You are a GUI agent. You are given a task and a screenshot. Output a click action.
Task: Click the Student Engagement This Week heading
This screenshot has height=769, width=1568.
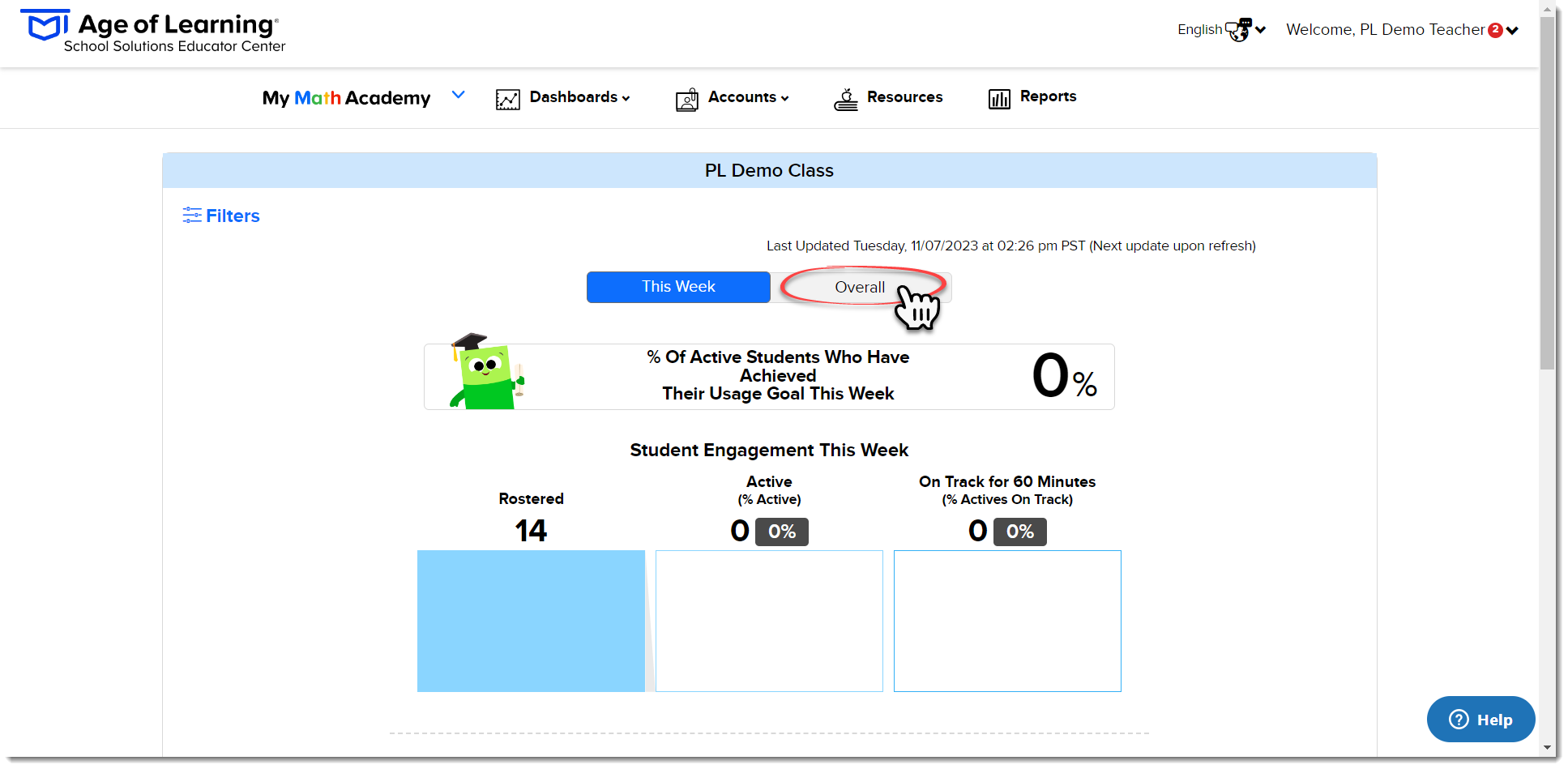pyautogui.click(x=769, y=450)
